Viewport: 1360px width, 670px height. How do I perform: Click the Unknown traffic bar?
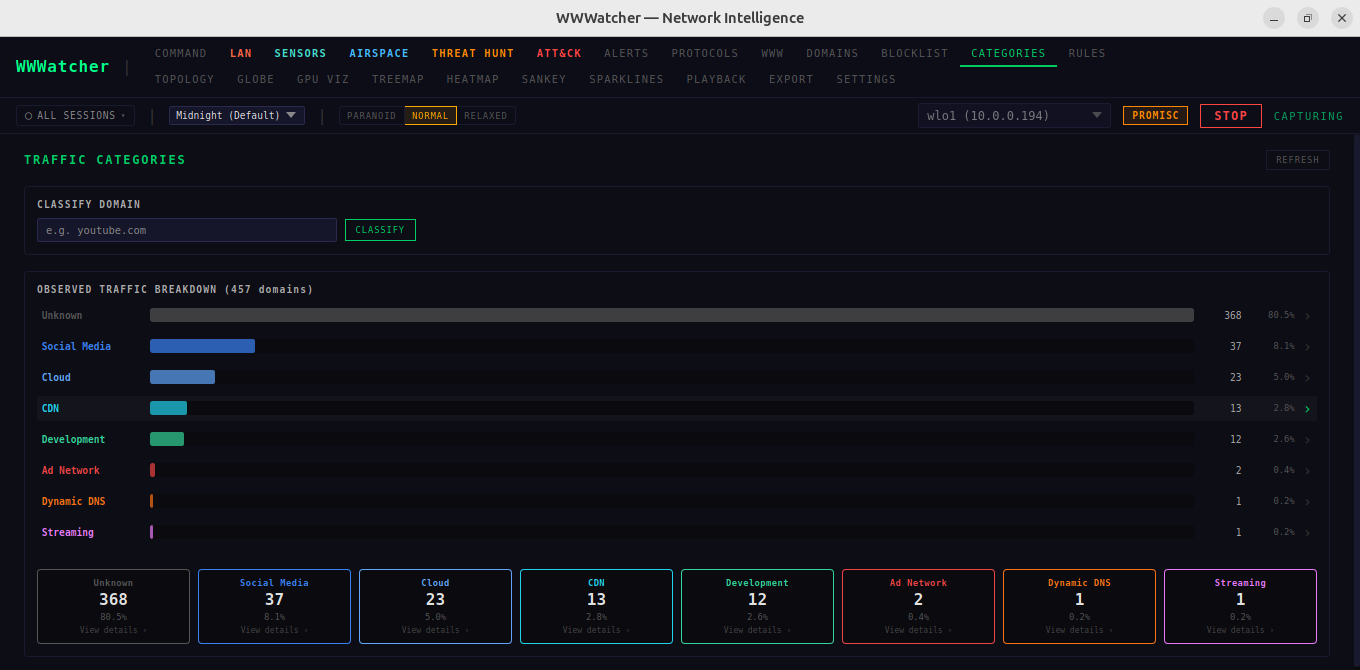[x=672, y=315]
